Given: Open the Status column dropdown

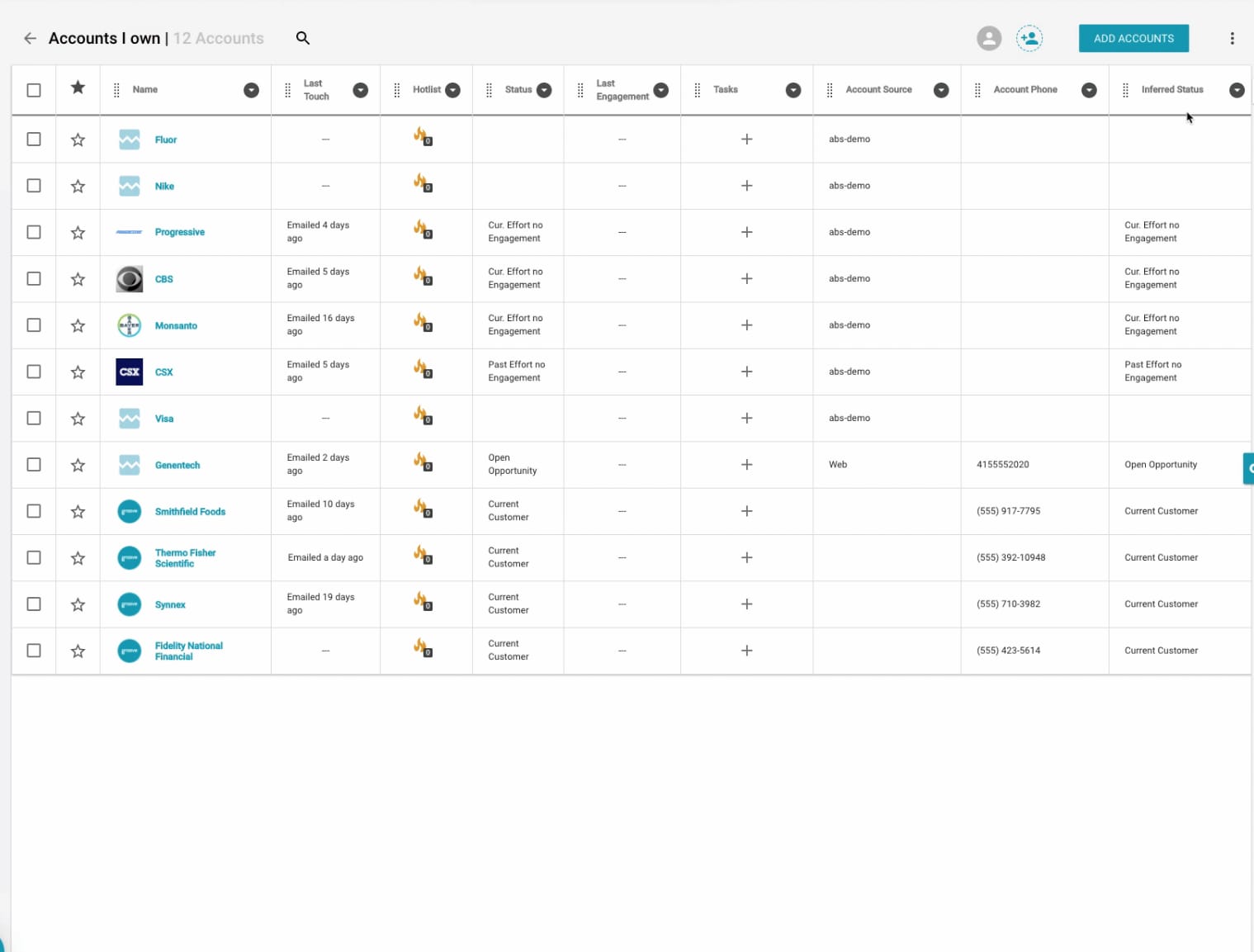Looking at the screenshot, I should coord(544,90).
